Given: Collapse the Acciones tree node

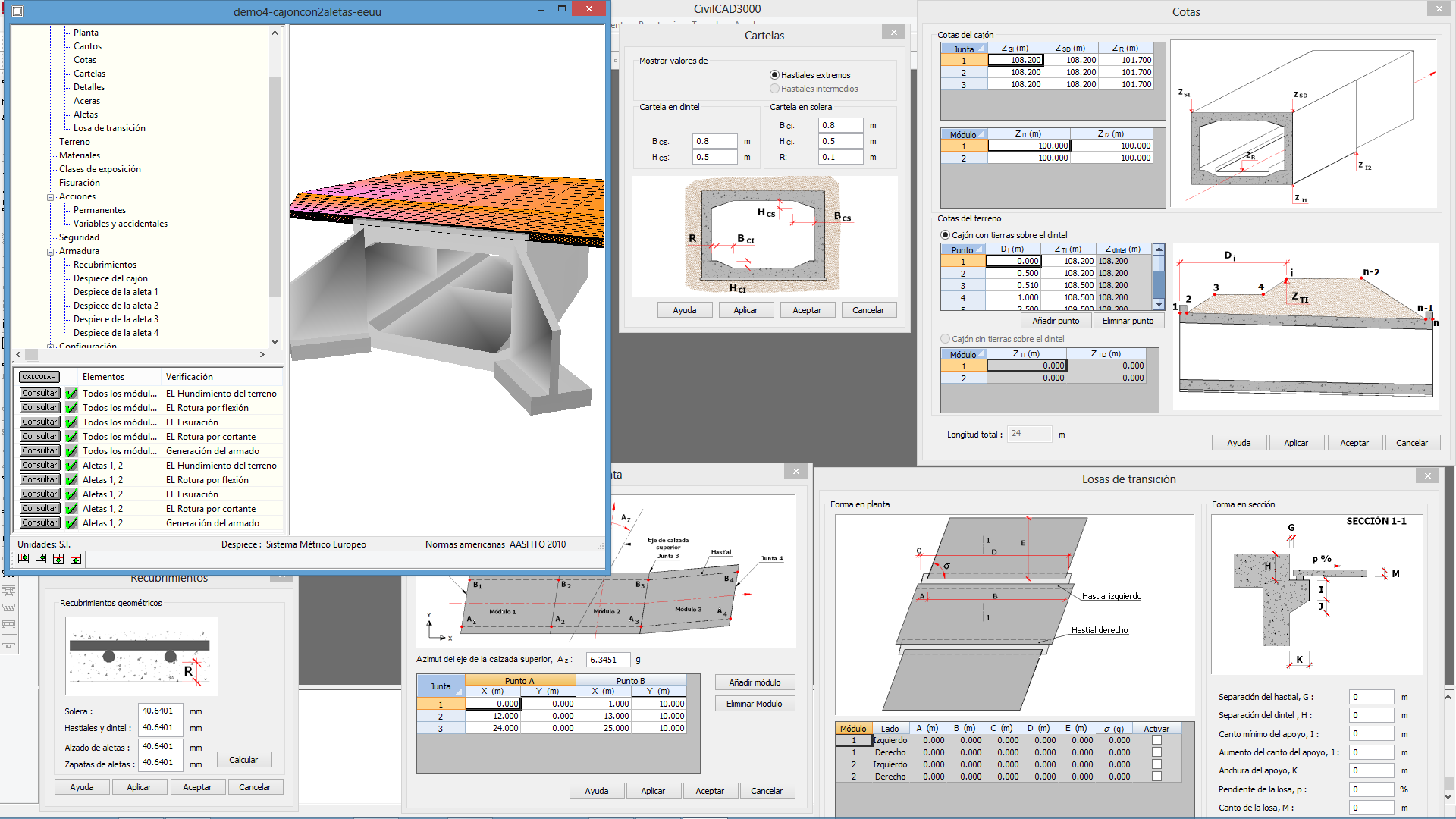Looking at the screenshot, I should [52, 197].
